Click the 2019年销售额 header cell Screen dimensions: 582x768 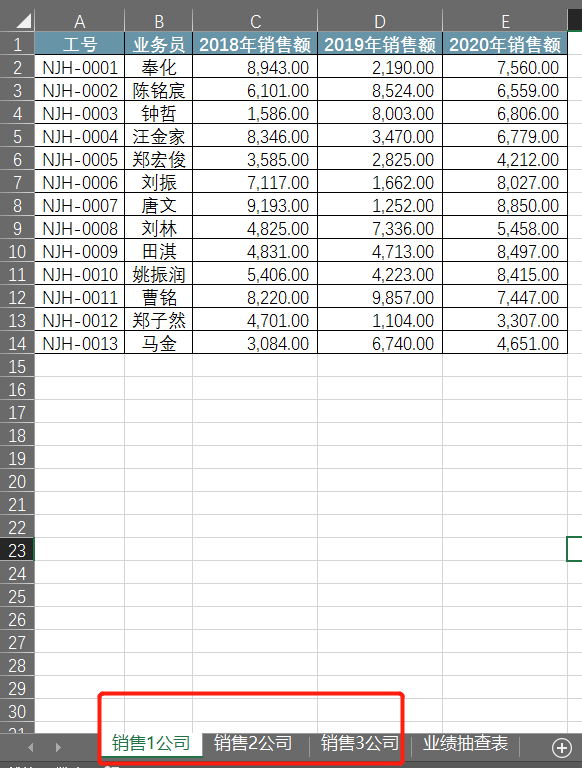[x=380, y=45]
